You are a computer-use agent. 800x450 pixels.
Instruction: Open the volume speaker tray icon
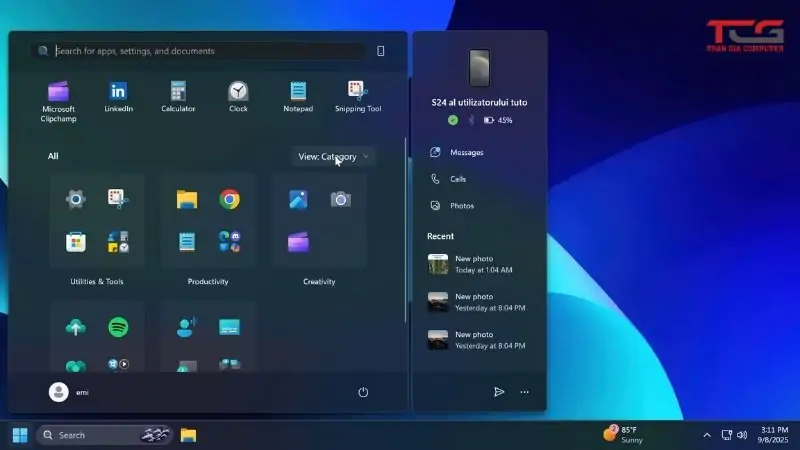(x=742, y=435)
